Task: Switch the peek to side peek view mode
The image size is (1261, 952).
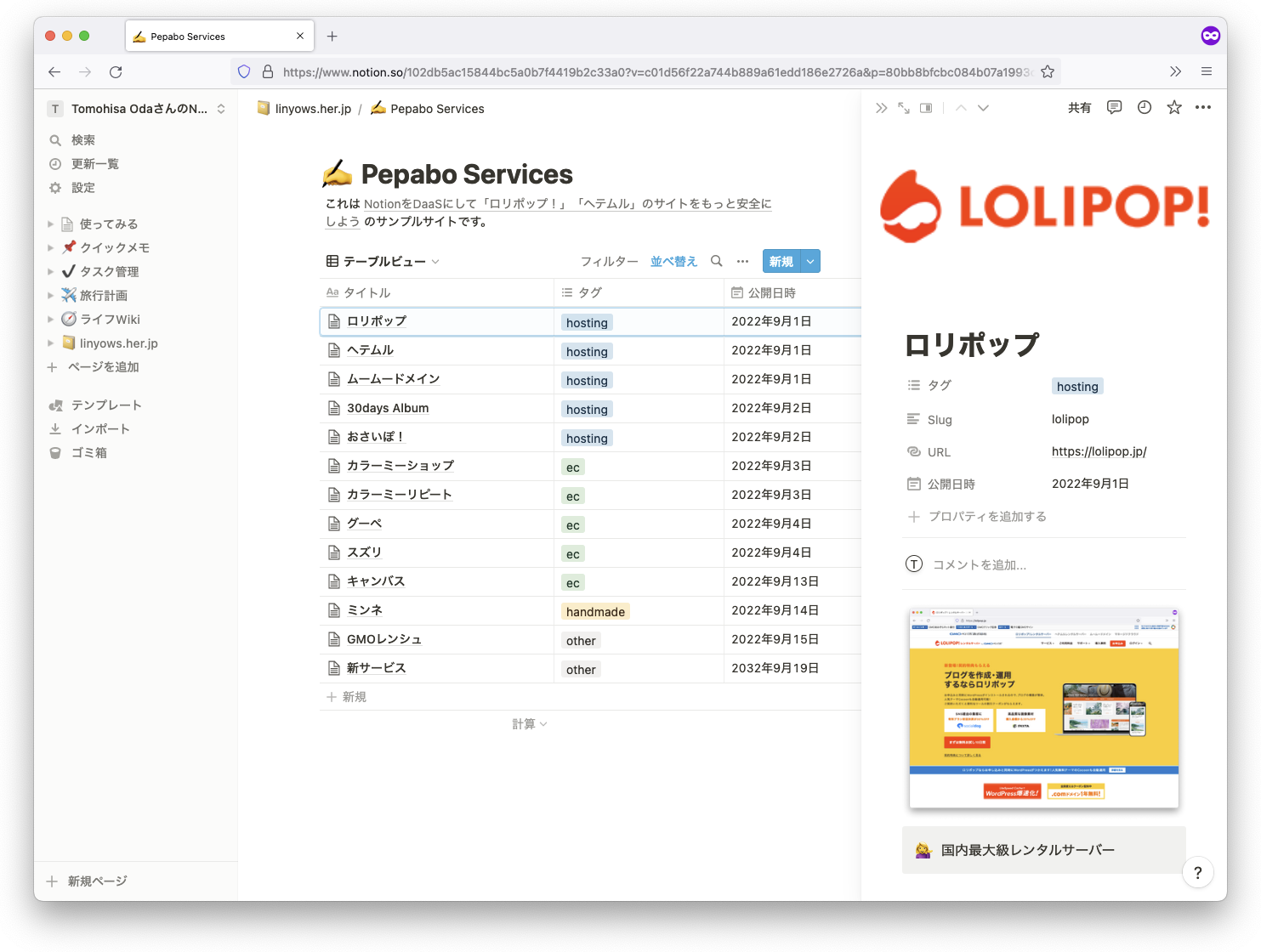Action: (926, 107)
